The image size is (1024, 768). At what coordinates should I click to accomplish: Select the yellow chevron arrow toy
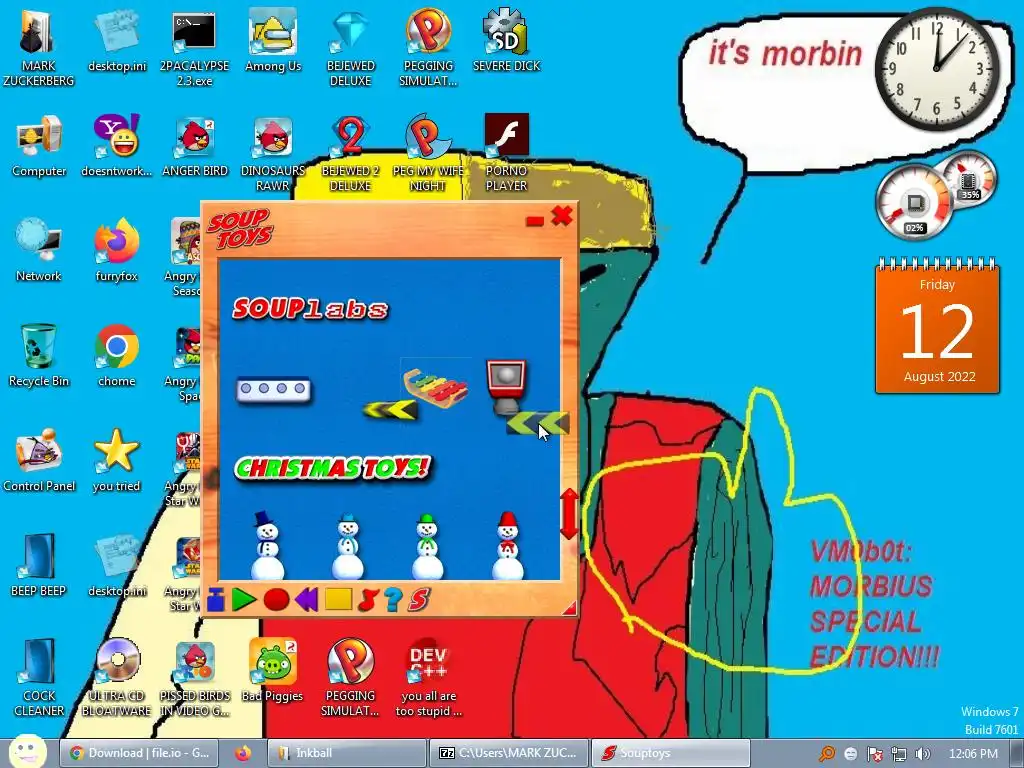pos(390,410)
